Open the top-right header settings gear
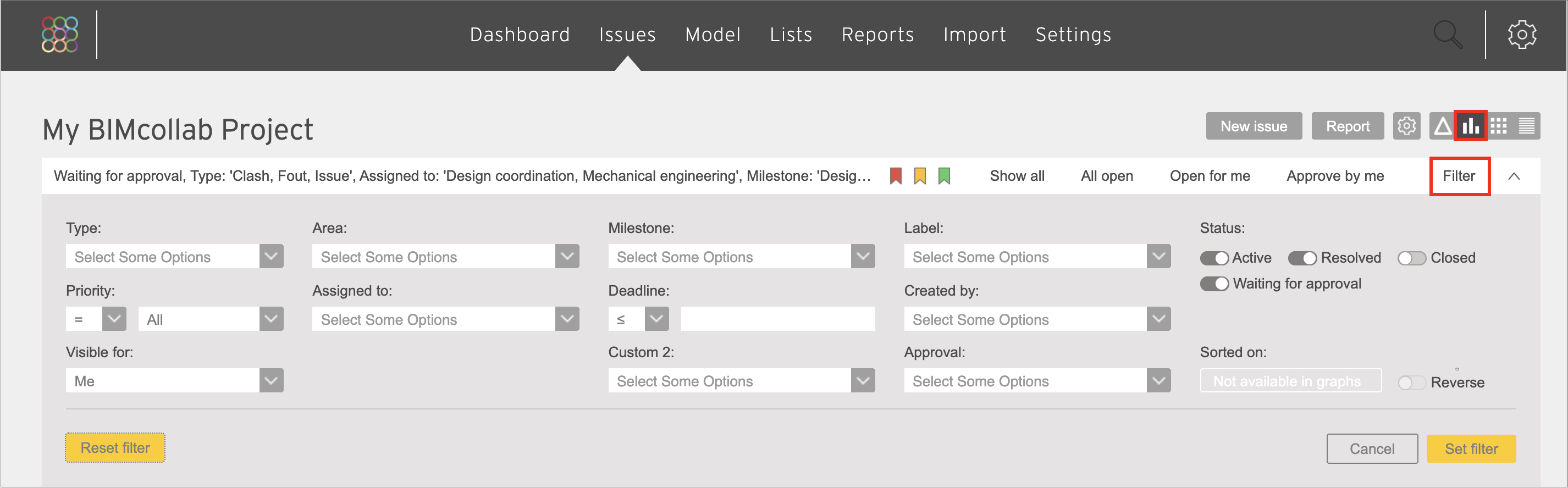 pyautogui.click(x=1522, y=34)
